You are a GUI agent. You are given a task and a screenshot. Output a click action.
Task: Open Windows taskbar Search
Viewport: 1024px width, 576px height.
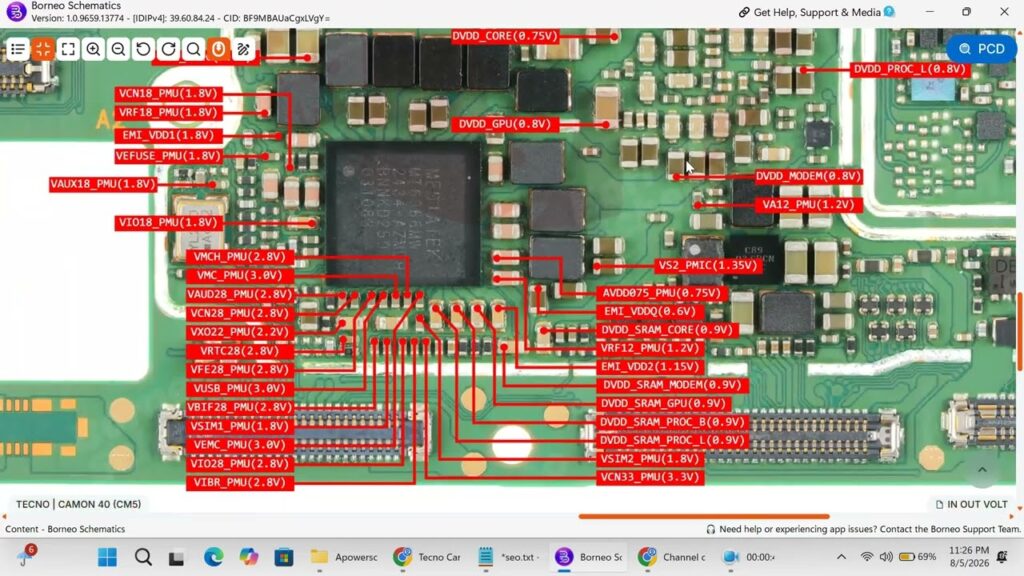pyautogui.click(x=143, y=557)
